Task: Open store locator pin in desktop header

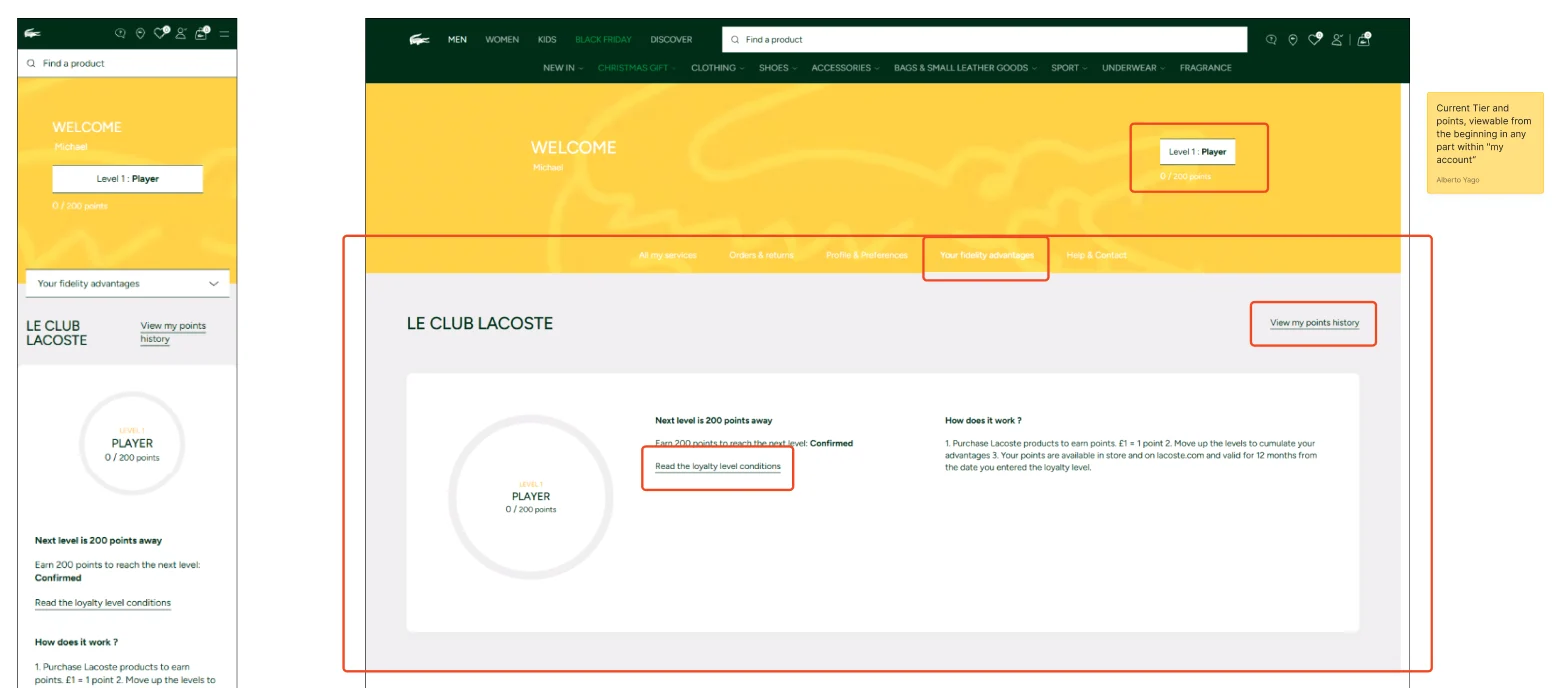Action: click(1293, 39)
